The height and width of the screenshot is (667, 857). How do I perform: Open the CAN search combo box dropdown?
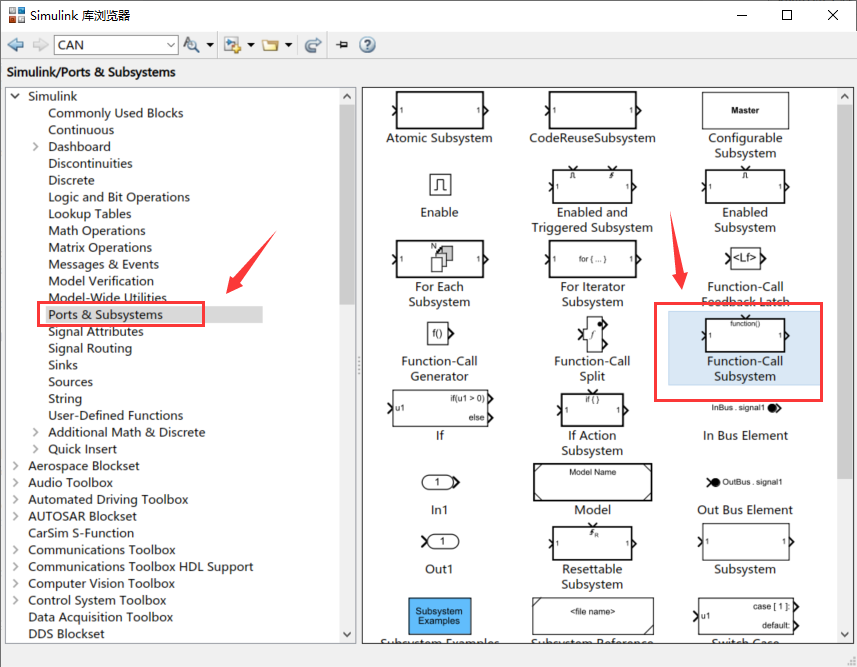pos(171,45)
